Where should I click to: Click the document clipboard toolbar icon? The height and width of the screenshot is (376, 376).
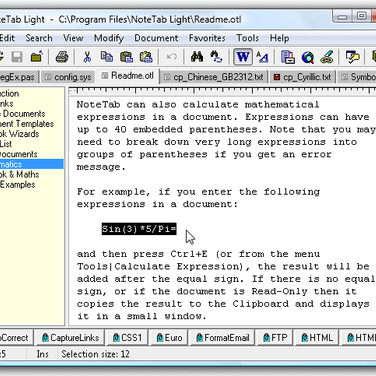click(x=288, y=57)
